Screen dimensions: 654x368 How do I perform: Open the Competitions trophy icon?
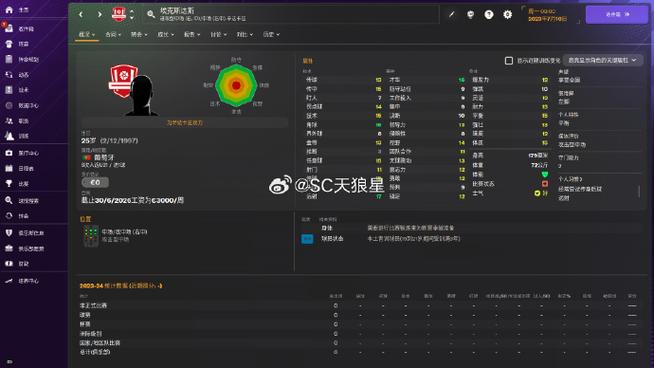click(x=9, y=184)
